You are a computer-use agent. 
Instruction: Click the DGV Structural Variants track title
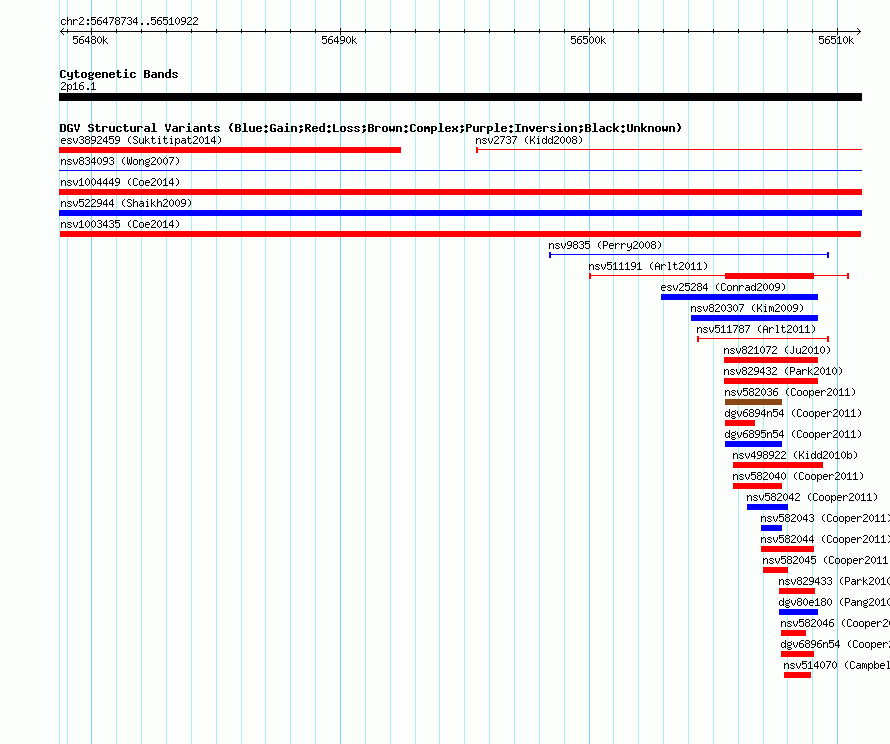[x=371, y=128]
